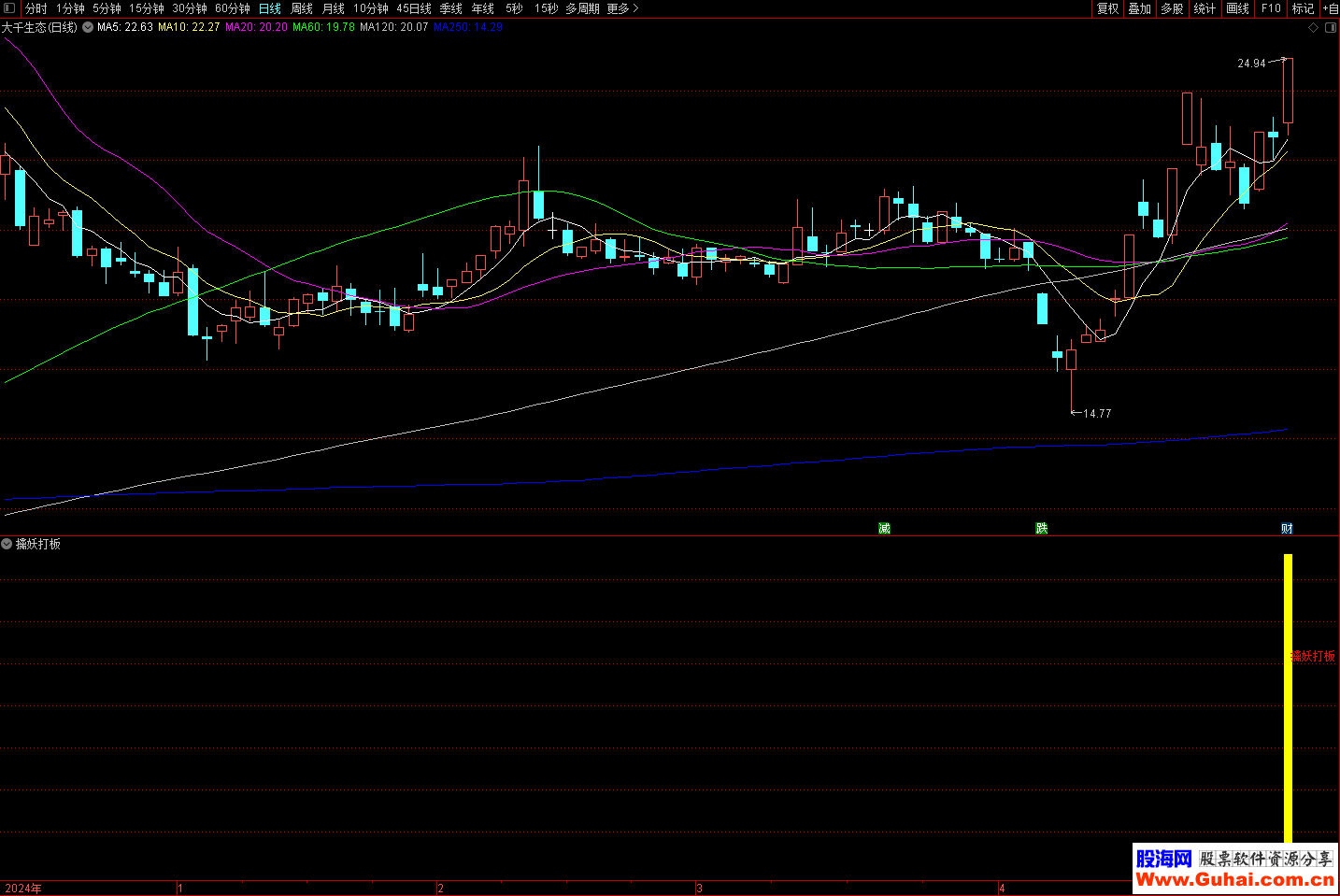The height and width of the screenshot is (896, 1340).
Task: Expand the 更多 periods menu
Action: point(622,8)
